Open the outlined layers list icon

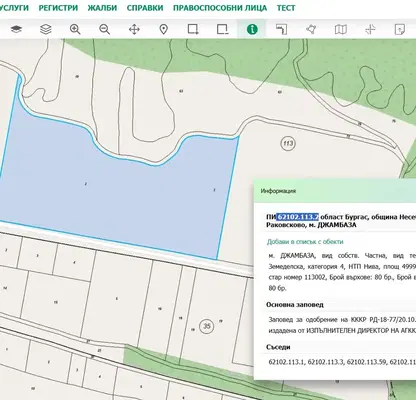[46, 29]
